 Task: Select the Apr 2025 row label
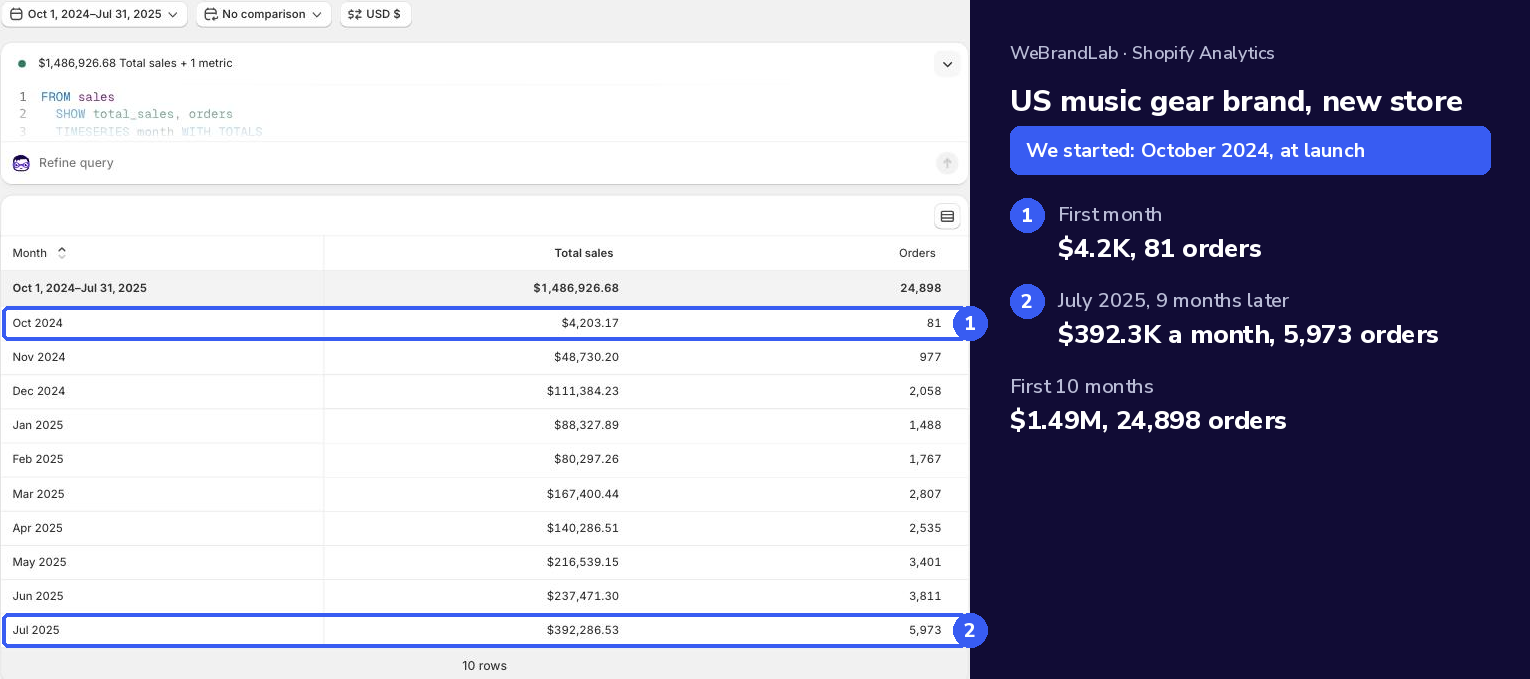point(37,528)
